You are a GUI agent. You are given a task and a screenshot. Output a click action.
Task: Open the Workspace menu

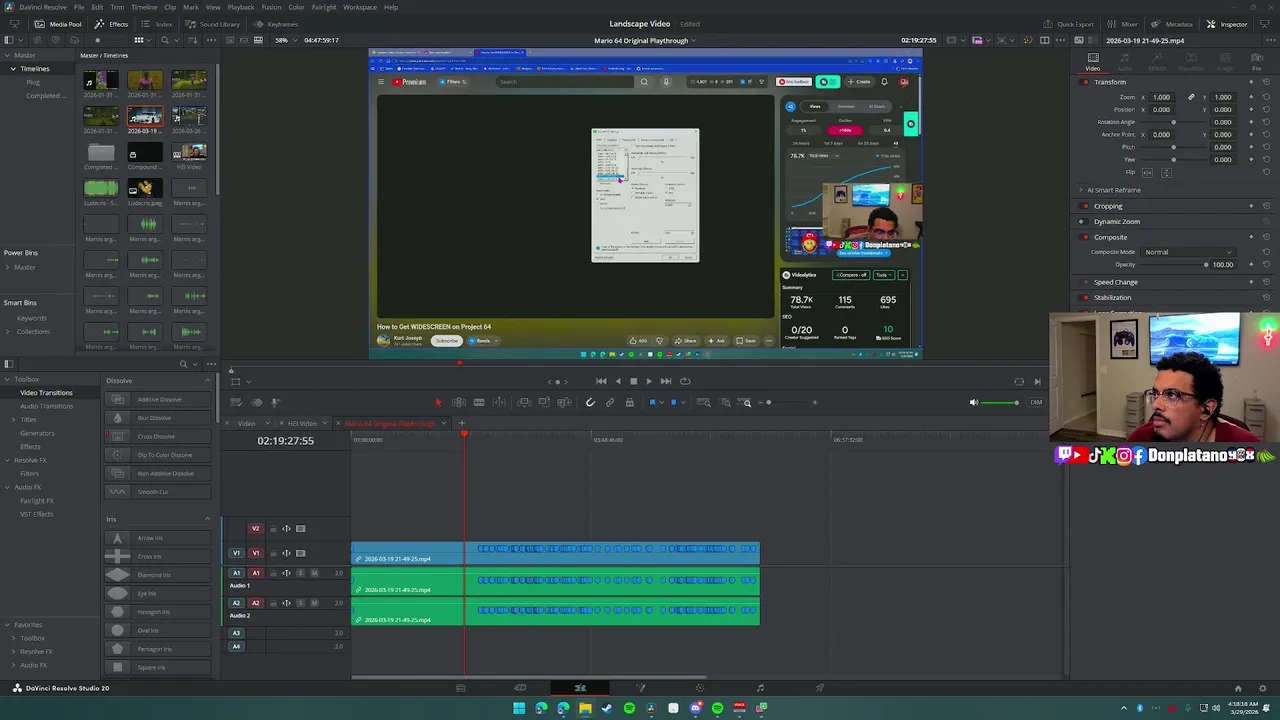coord(360,7)
